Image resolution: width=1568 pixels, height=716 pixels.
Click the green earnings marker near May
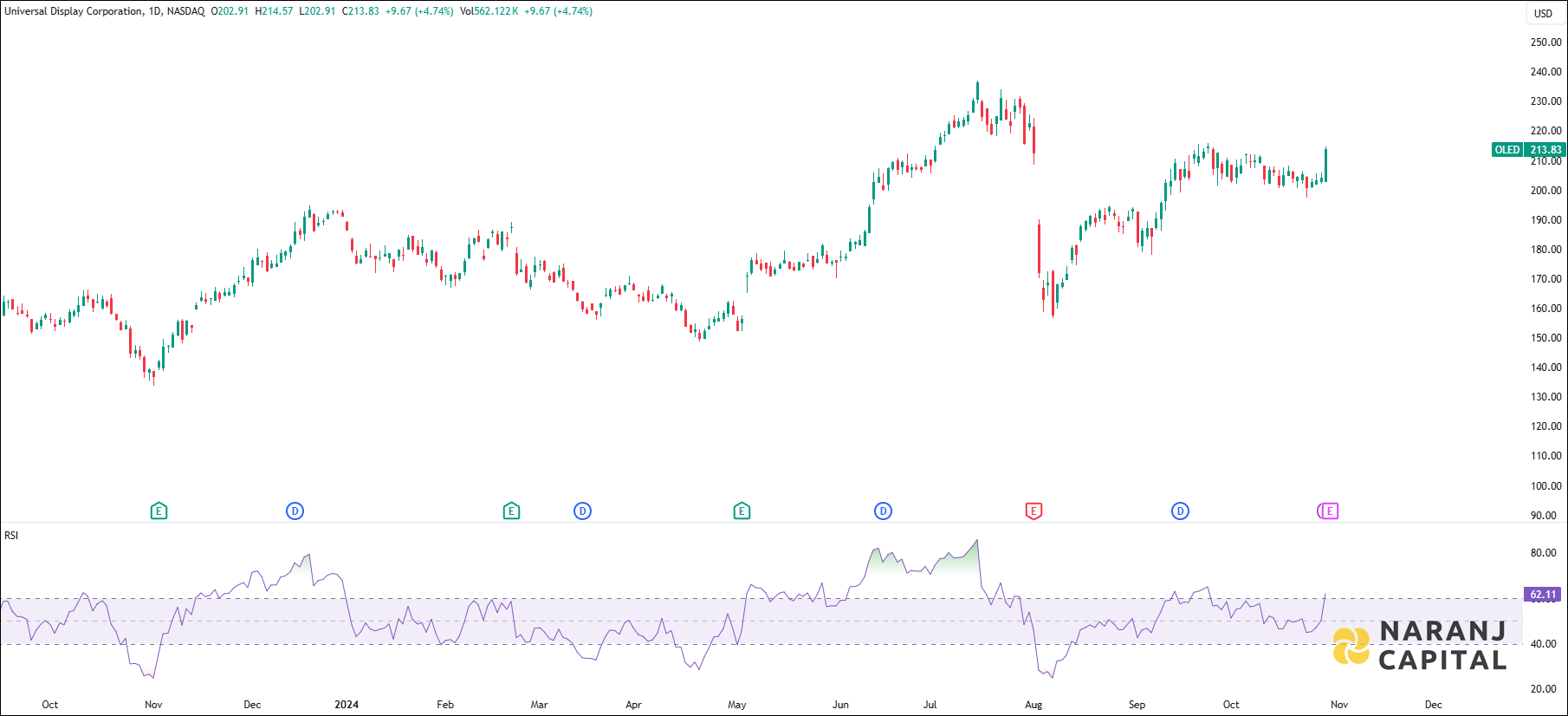tap(742, 511)
